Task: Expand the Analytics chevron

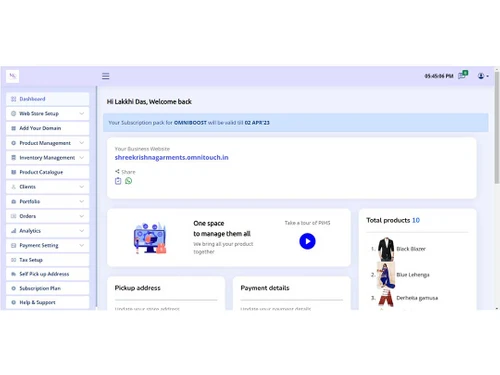Action: (x=82, y=231)
